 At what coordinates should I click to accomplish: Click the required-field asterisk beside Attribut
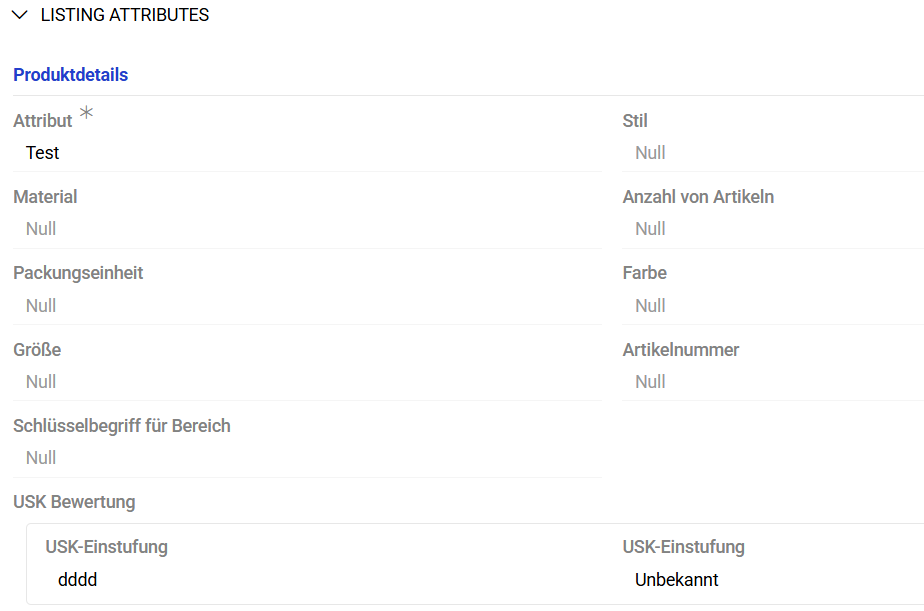(86, 113)
